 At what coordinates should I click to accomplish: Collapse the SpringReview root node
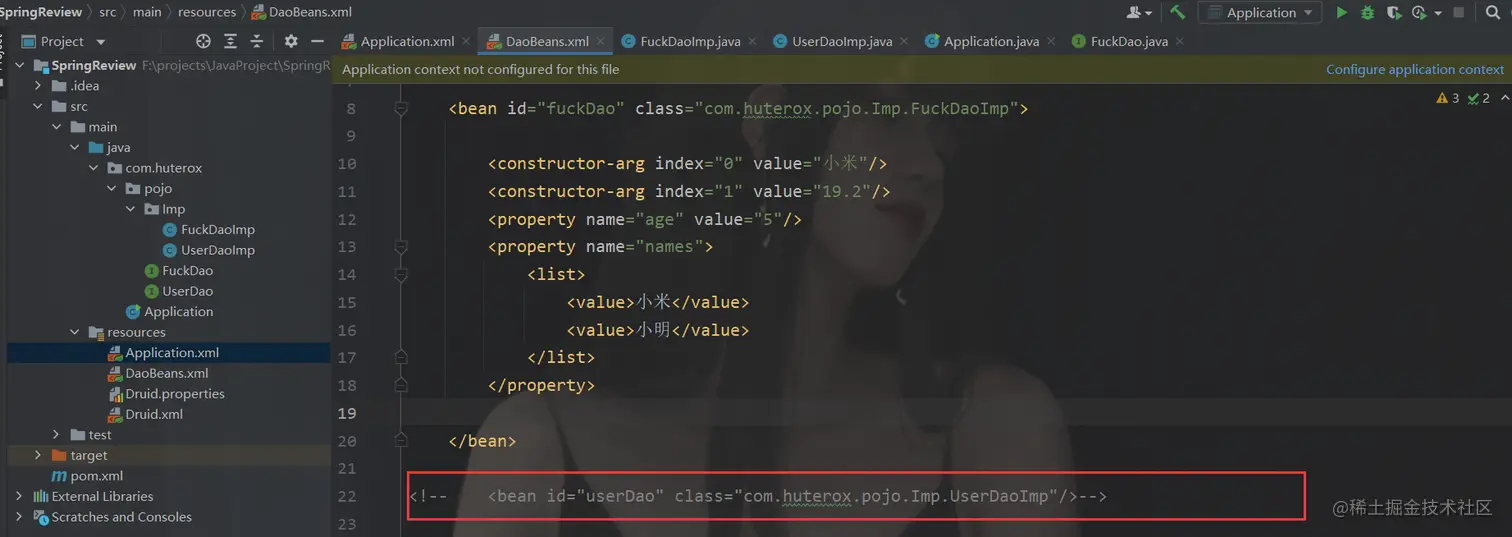[x=20, y=65]
